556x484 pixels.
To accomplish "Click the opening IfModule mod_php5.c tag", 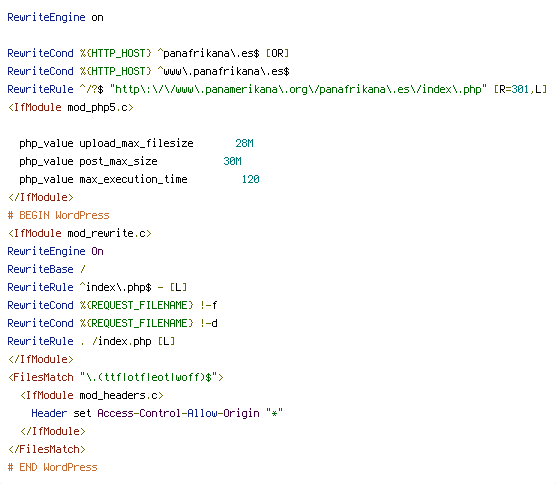I will point(71,107).
